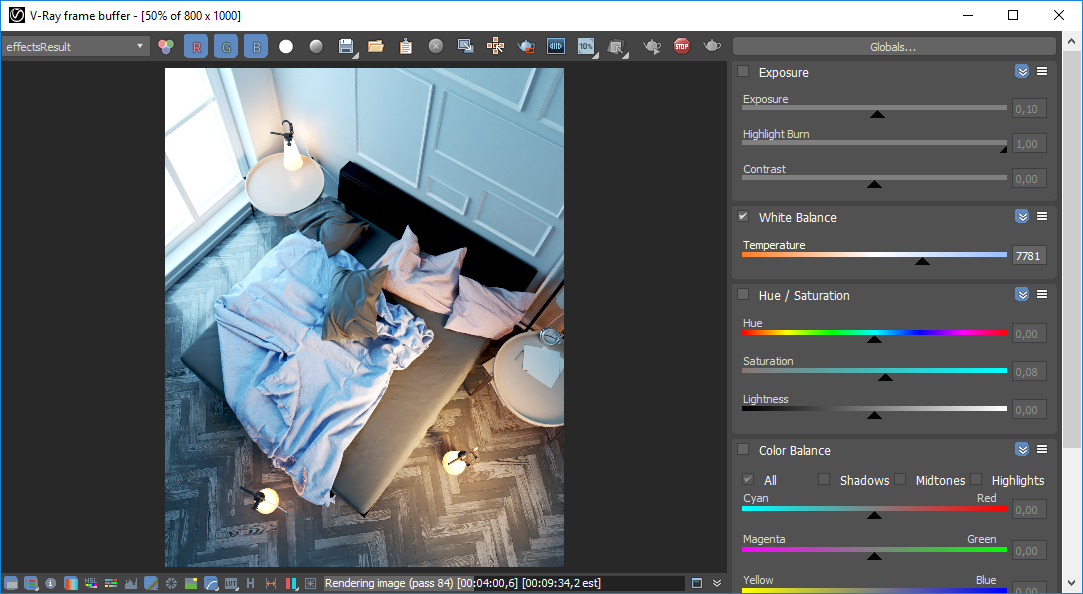Viewport: 1083px width, 594px height.
Task: Enable the Exposure correction
Action: click(x=743, y=72)
